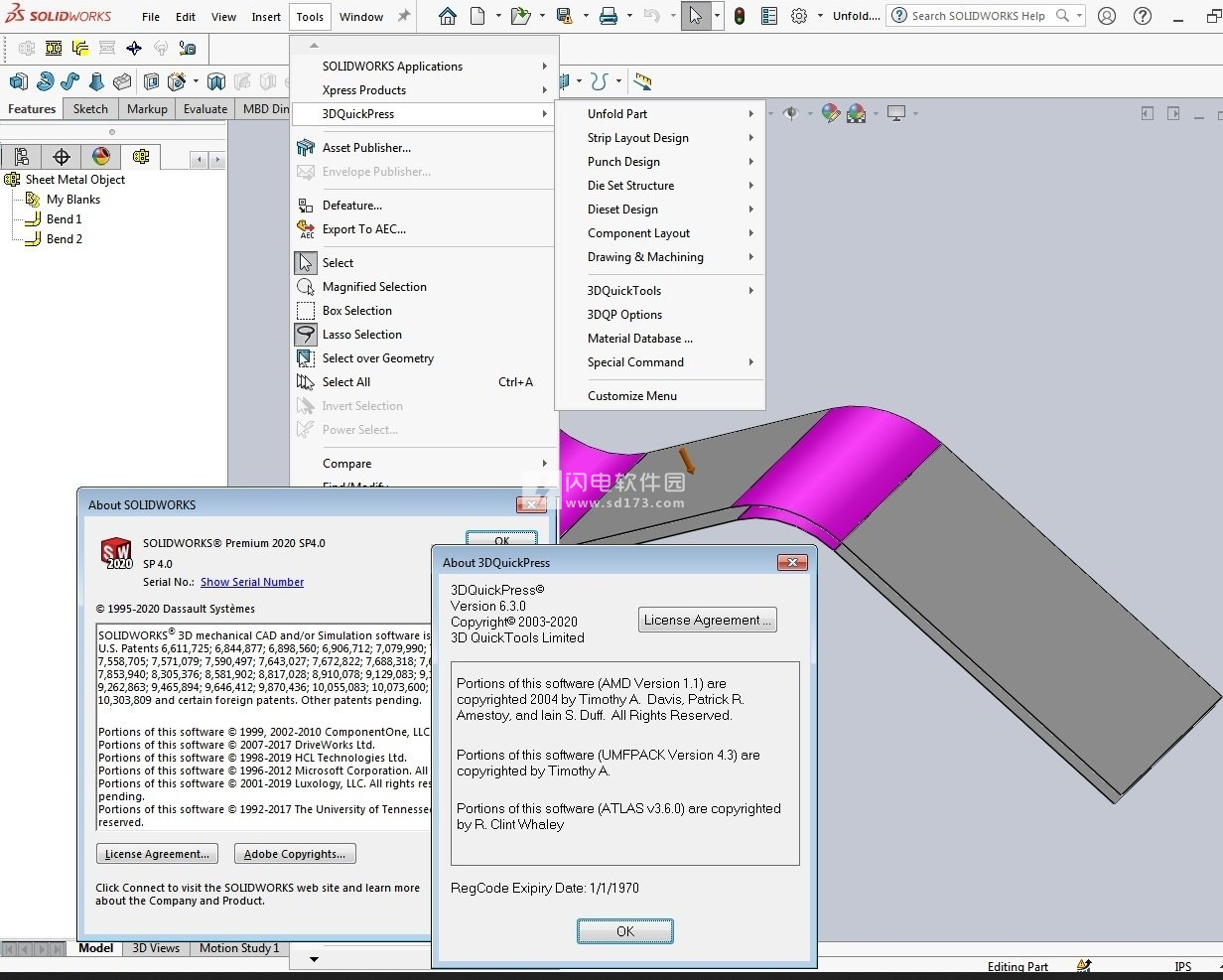Switch to the 3D Views tab
This screenshot has height=980, width=1223.
157,948
